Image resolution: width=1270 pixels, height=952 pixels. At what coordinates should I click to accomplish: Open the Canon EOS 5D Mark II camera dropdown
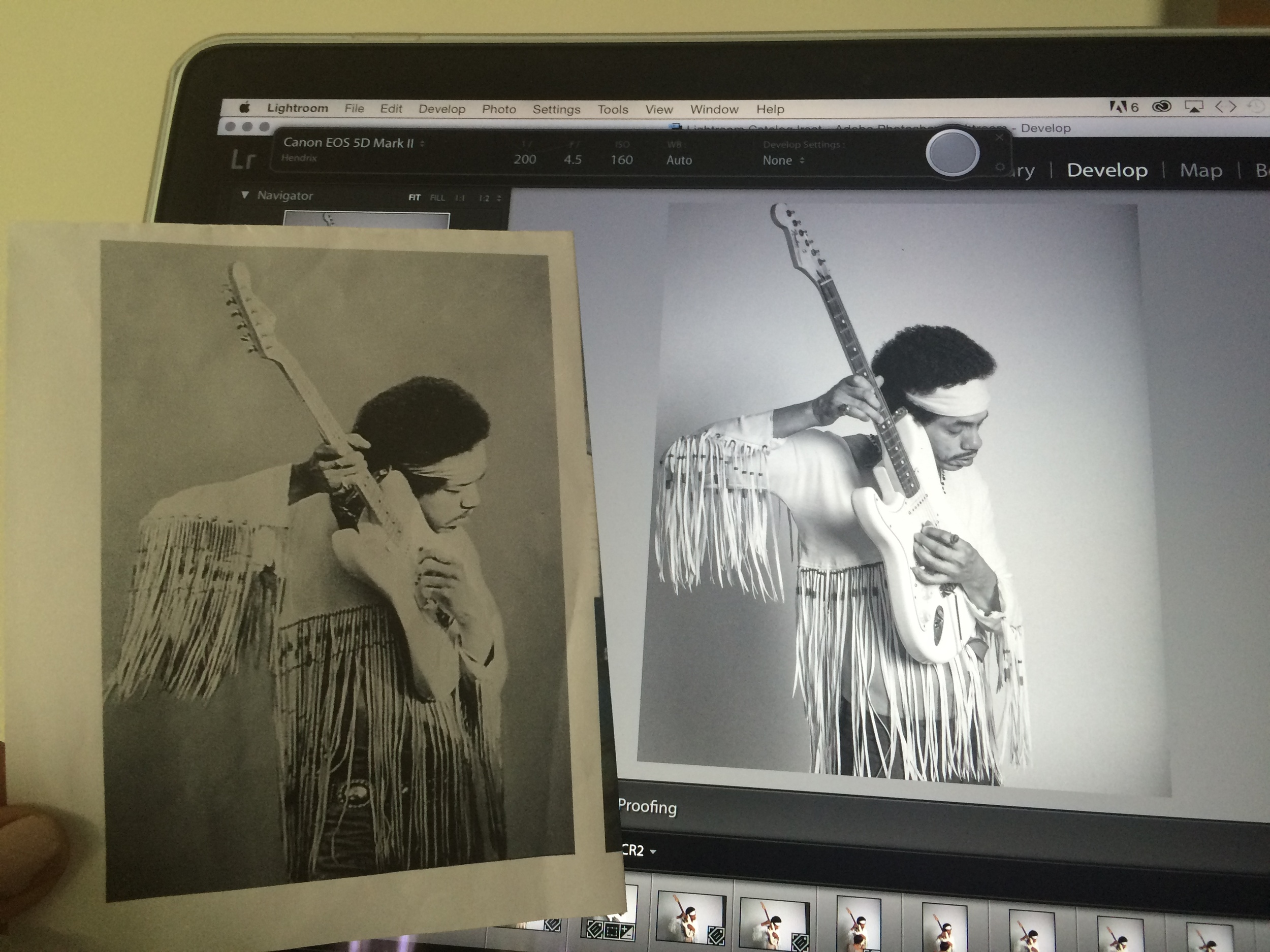(x=354, y=143)
